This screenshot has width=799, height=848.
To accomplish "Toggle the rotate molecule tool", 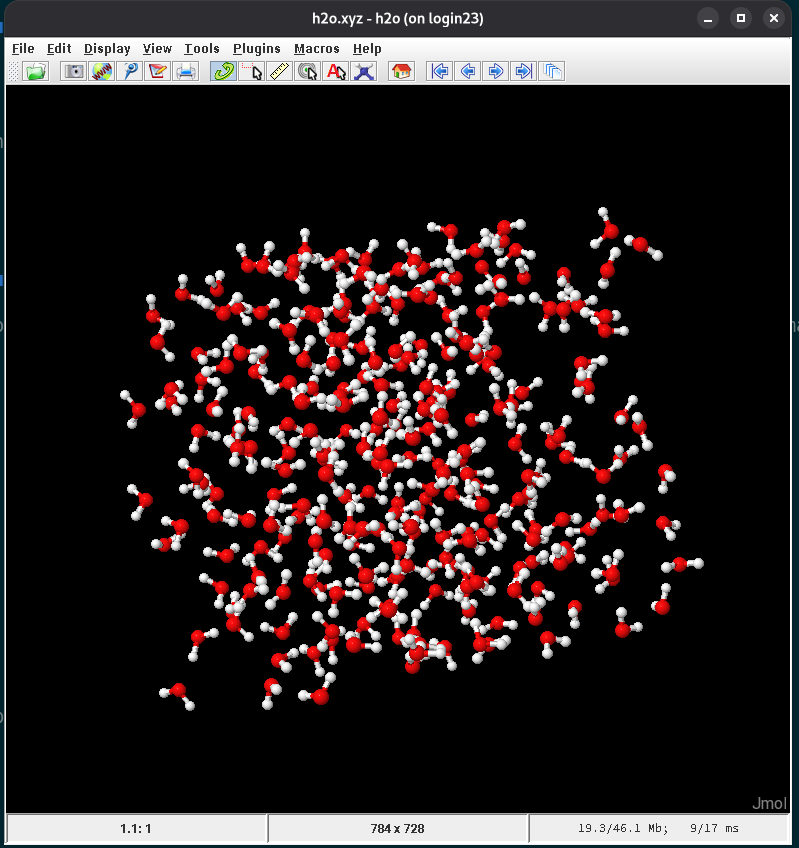I will [x=223, y=71].
